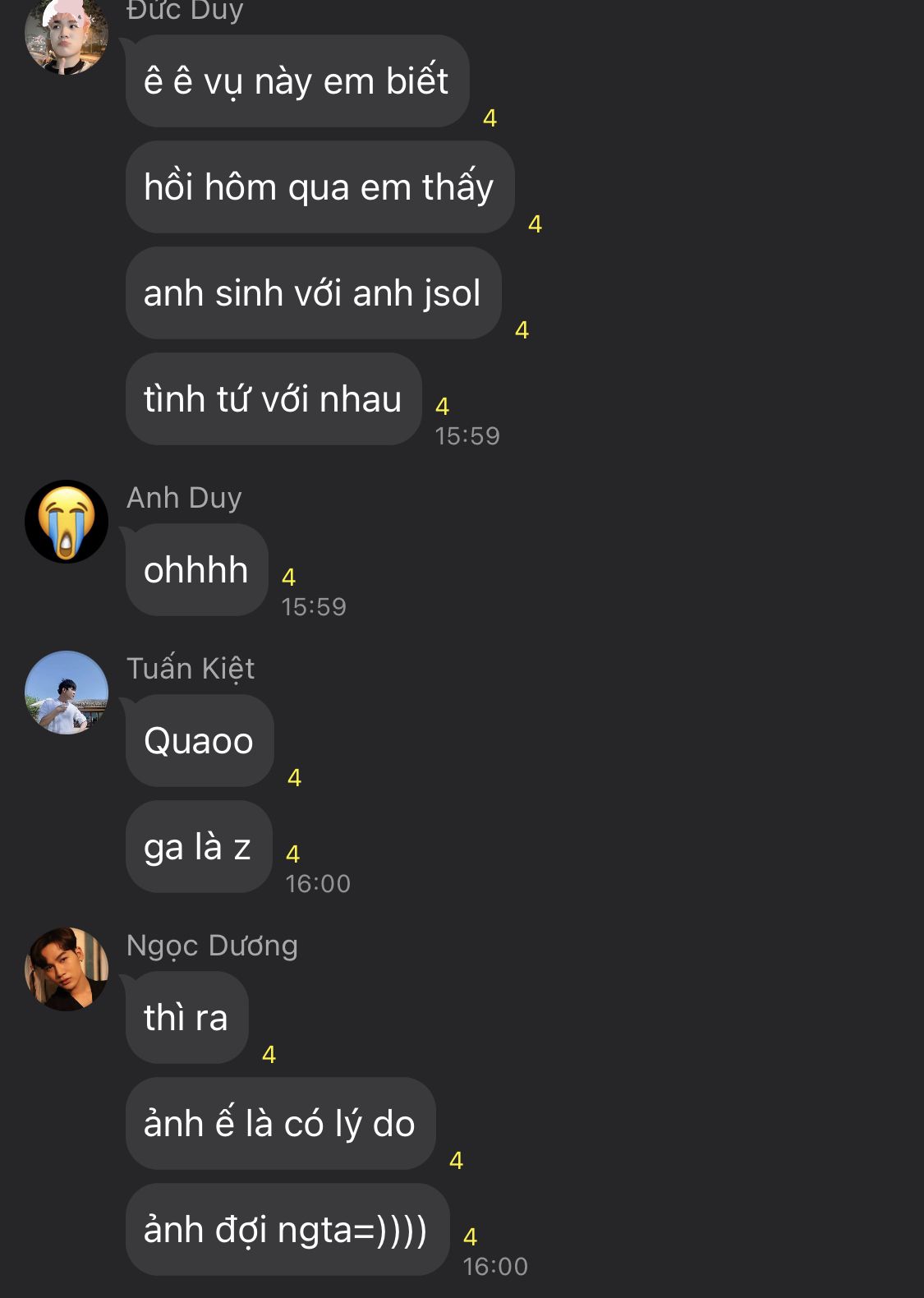Tap the 'hồi hôm qua em thấy' bubble
Viewport: 924px width, 1298px height.
tap(320, 187)
